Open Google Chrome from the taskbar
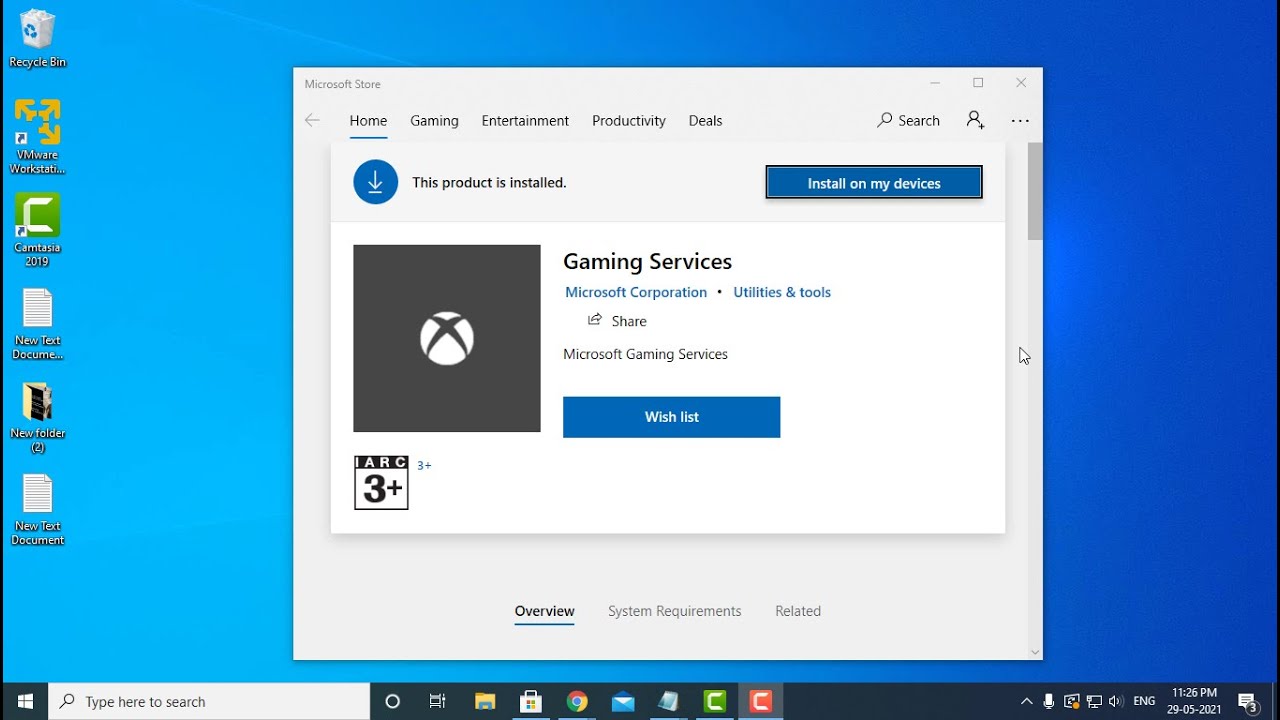This screenshot has width=1280, height=720. (577, 701)
